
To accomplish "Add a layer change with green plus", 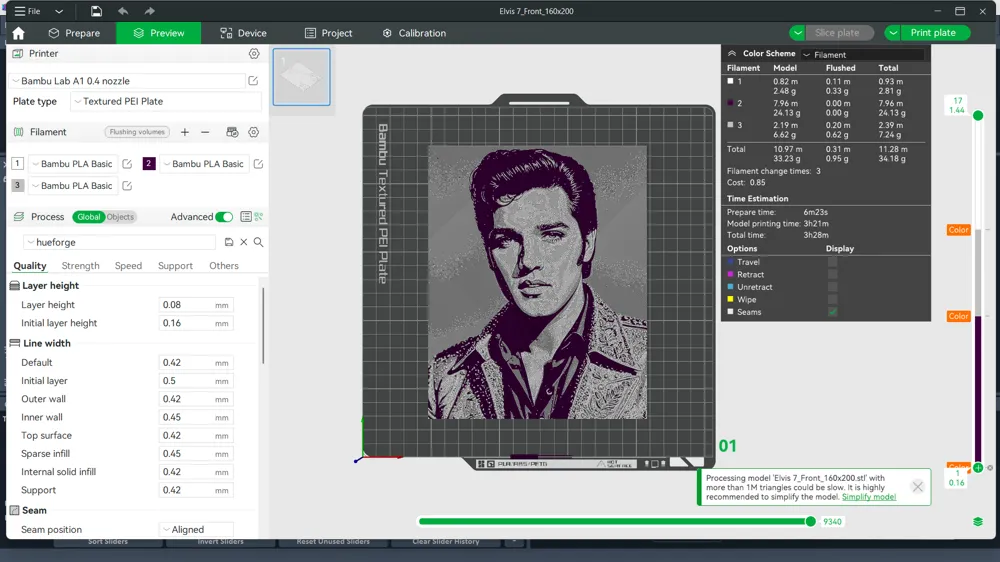I will coord(978,468).
